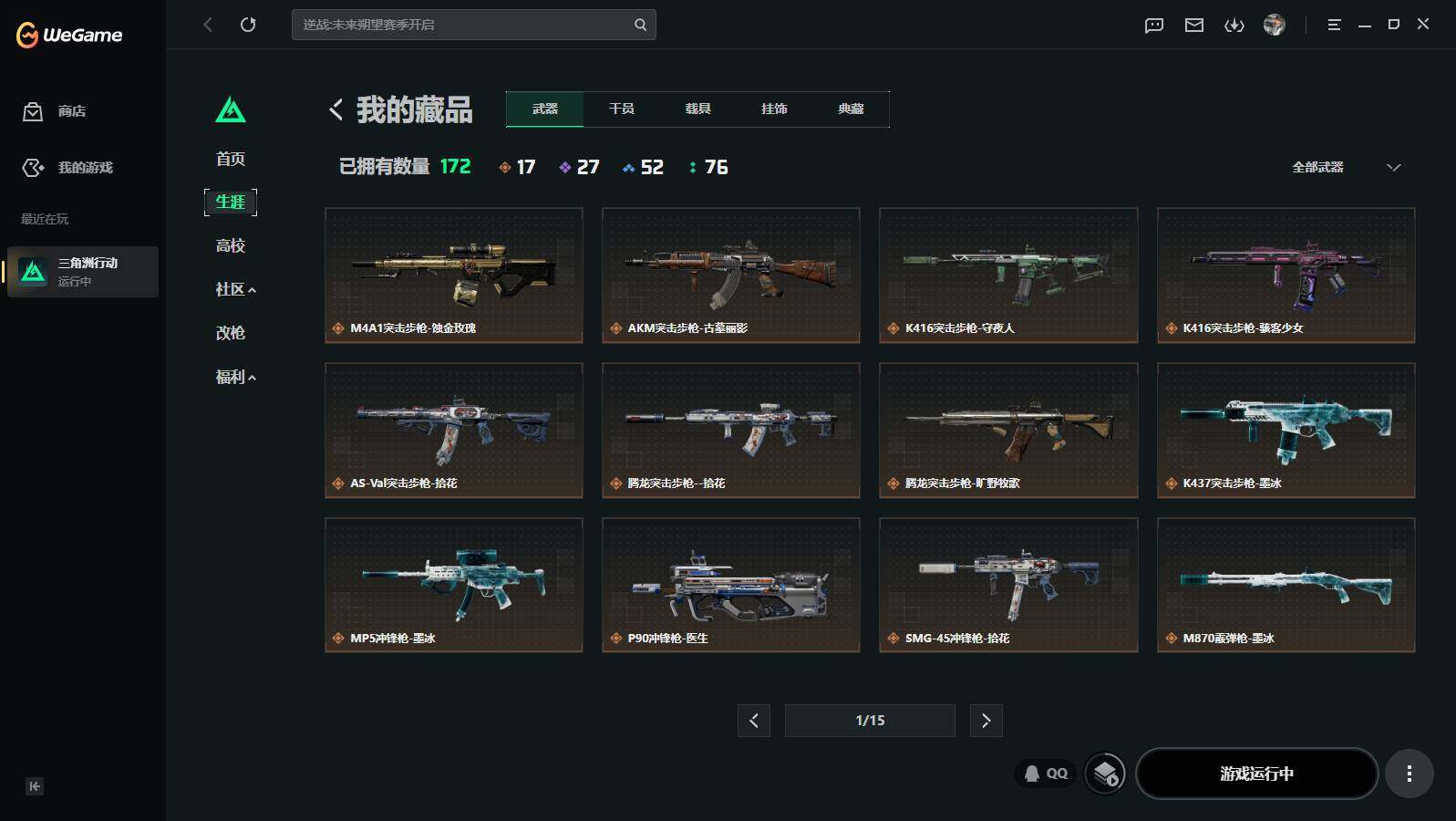Click the 已拥有数量 172 total count
Screen dimensions: 1456x821
click(405, 167)
